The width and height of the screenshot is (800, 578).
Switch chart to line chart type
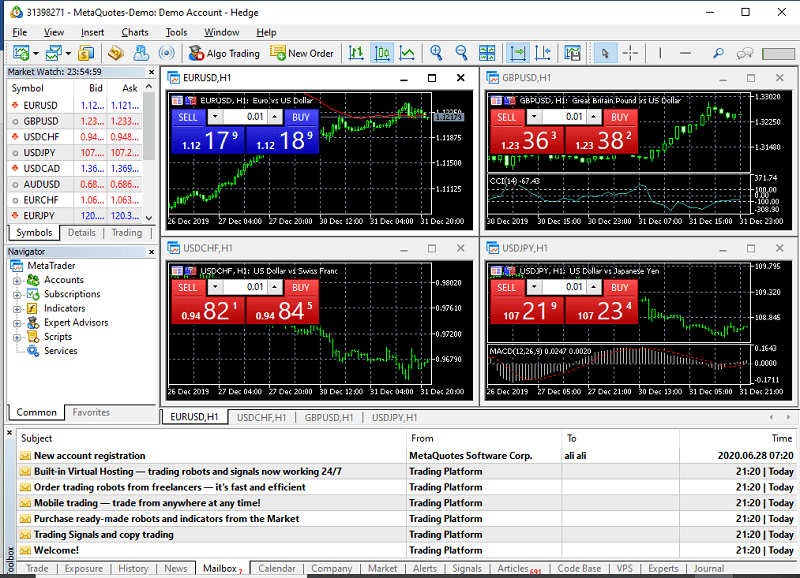tap(407, 53)
